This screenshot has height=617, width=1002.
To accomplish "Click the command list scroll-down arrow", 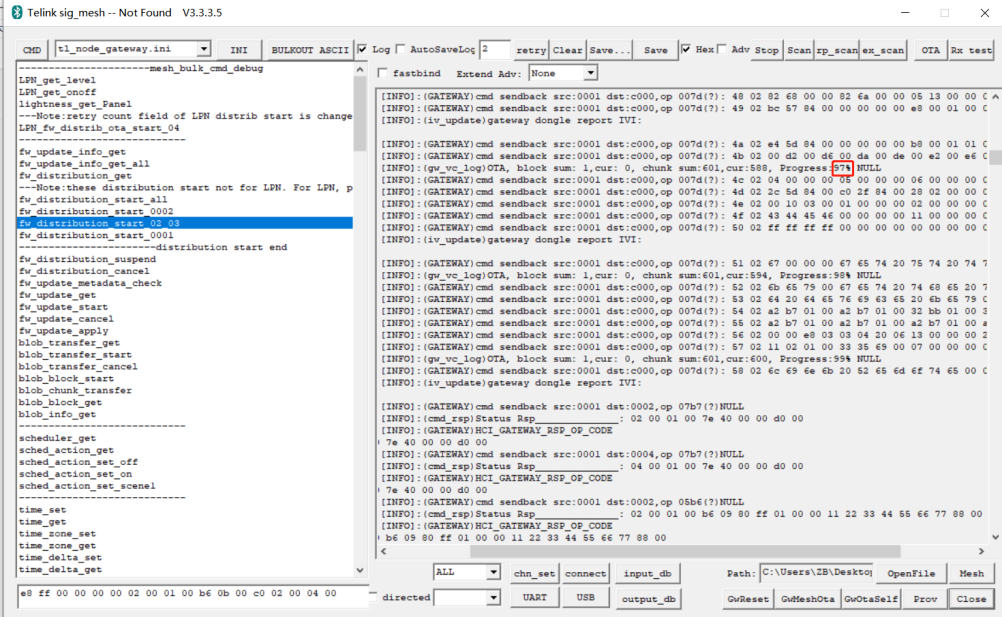I will [360, 570].
